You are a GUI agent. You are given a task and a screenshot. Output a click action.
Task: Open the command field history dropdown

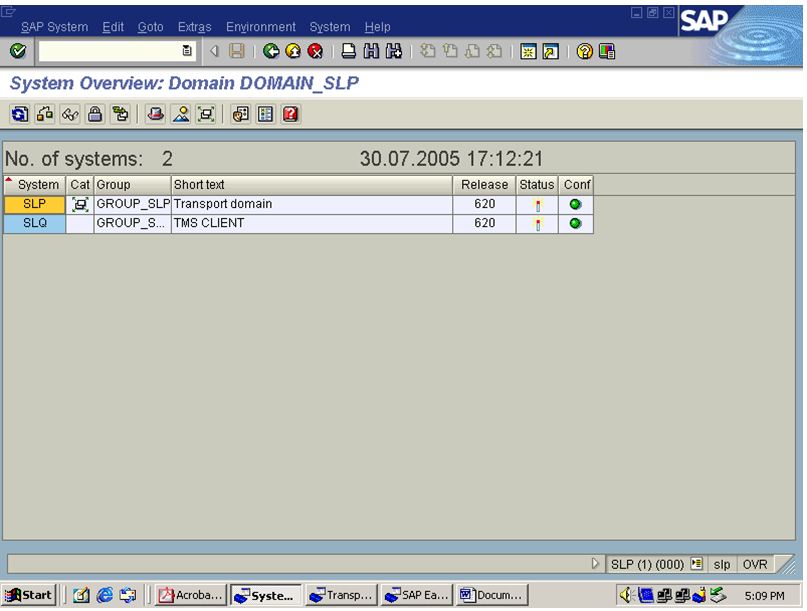tap(186, 53)
